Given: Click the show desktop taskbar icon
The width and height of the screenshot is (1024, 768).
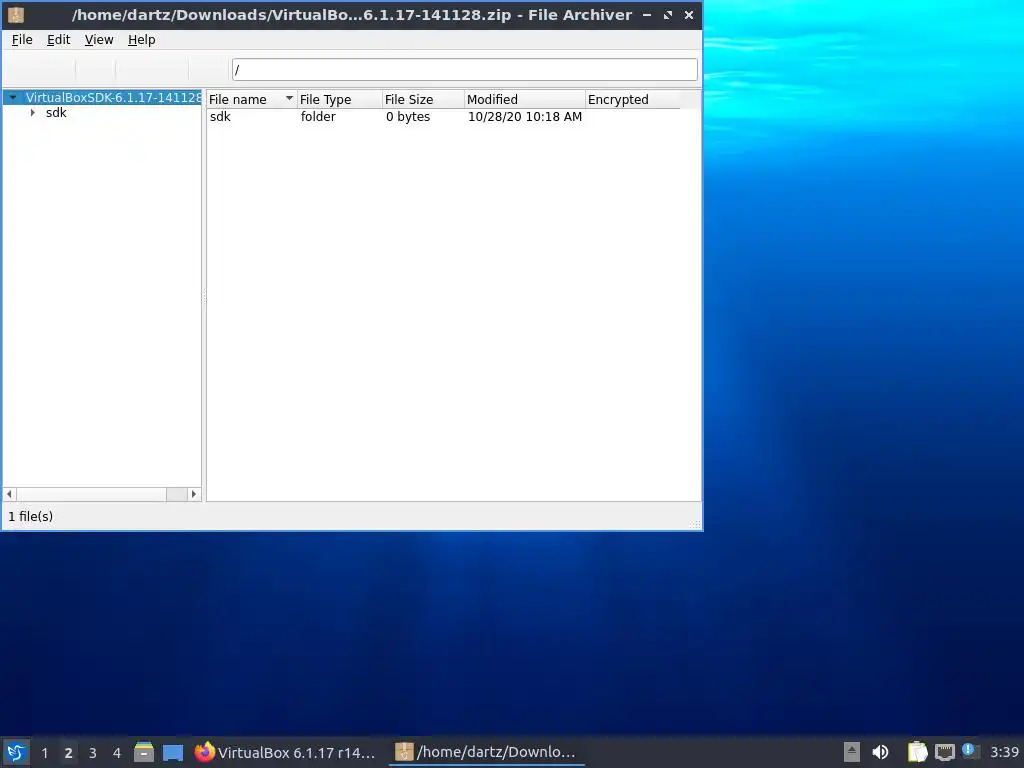Looking at the screenshot, I should coord(173,752).
